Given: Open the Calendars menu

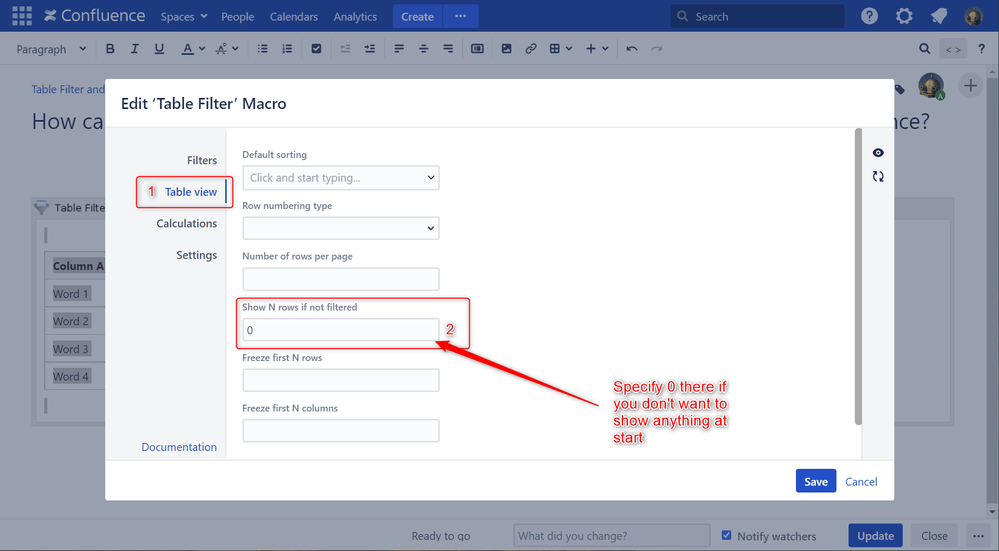Looking at the screenshot, I should tap(294, 17).
